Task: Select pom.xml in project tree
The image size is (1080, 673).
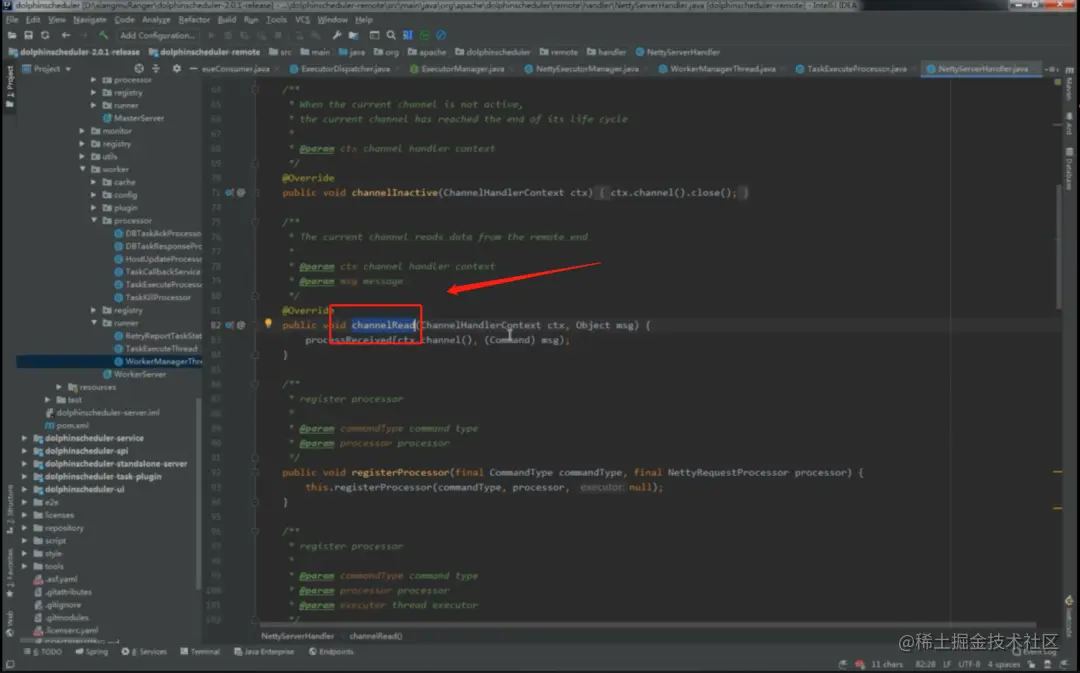Action: point(68,426)
